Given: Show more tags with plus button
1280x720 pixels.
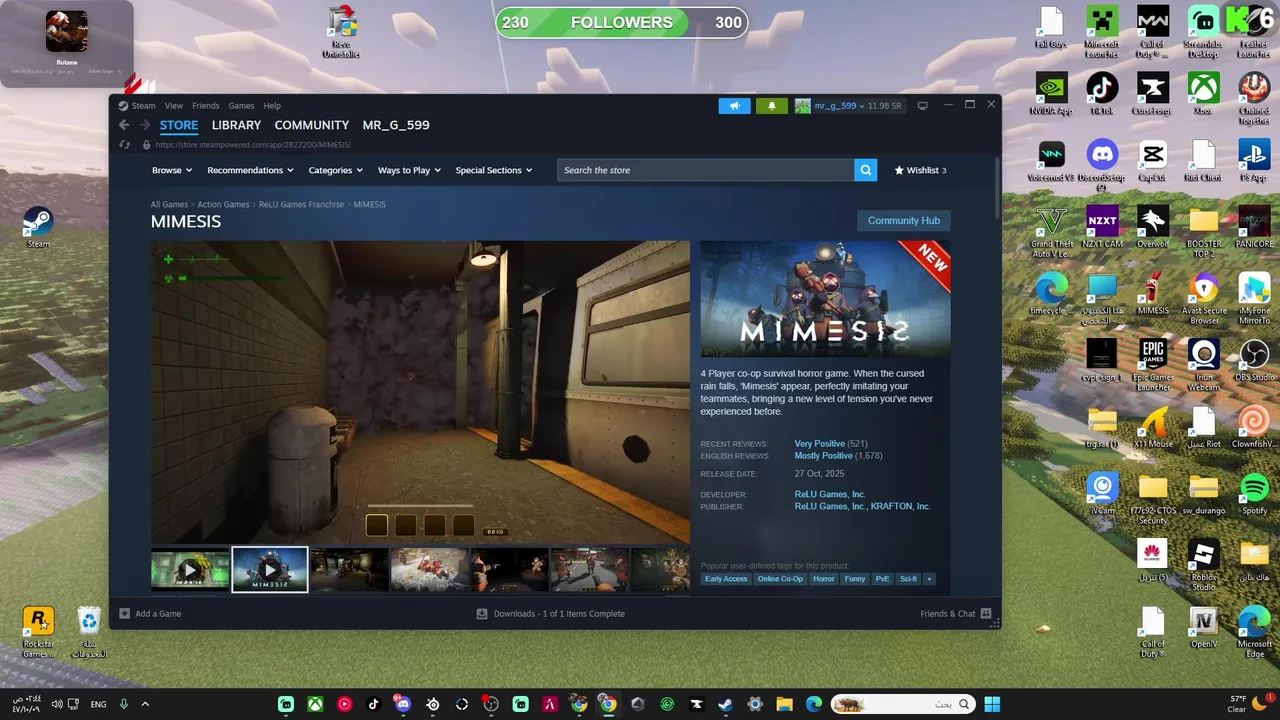Looking at the screenshot, I should pyautogui.click(x=929, y=578).
